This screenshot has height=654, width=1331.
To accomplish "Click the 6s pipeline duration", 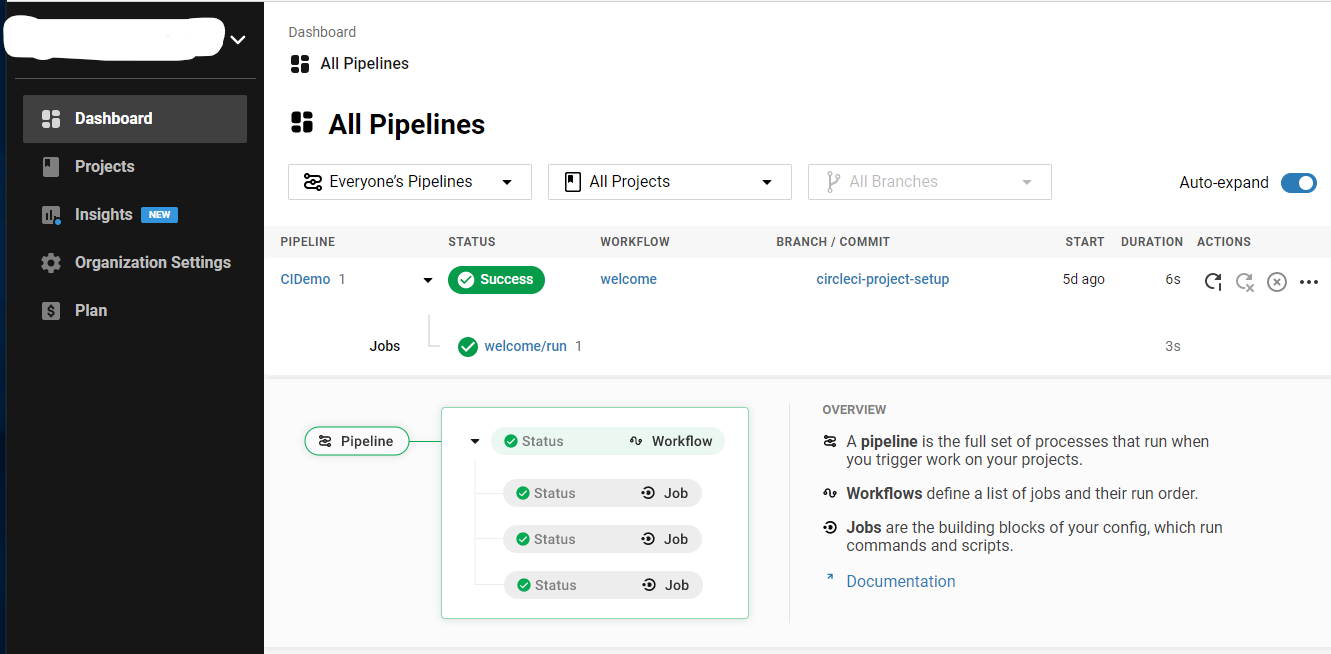I will 1173,279.
